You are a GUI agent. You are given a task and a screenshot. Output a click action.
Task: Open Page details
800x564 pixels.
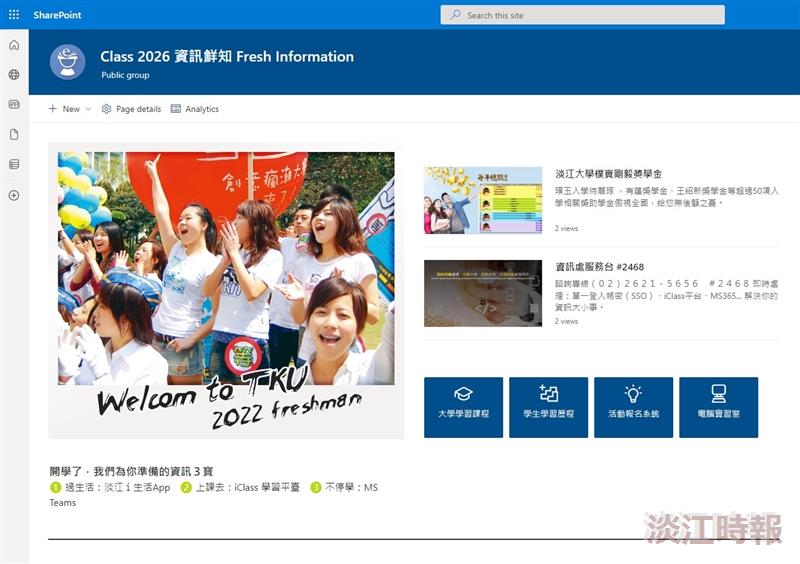(132, 109)
